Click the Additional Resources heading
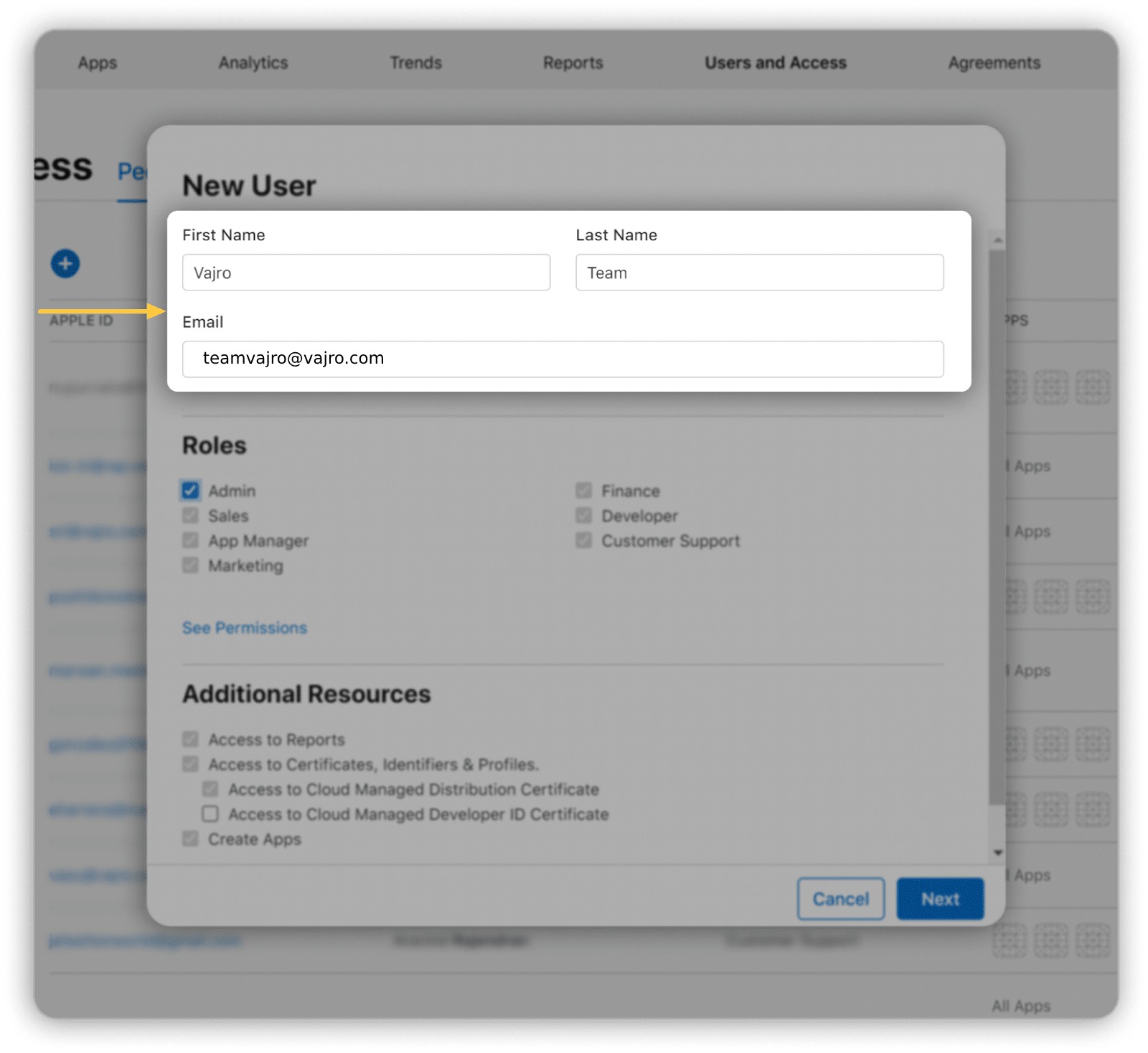This screenshot has height=1053, width=1148. (x=307, y=694)
